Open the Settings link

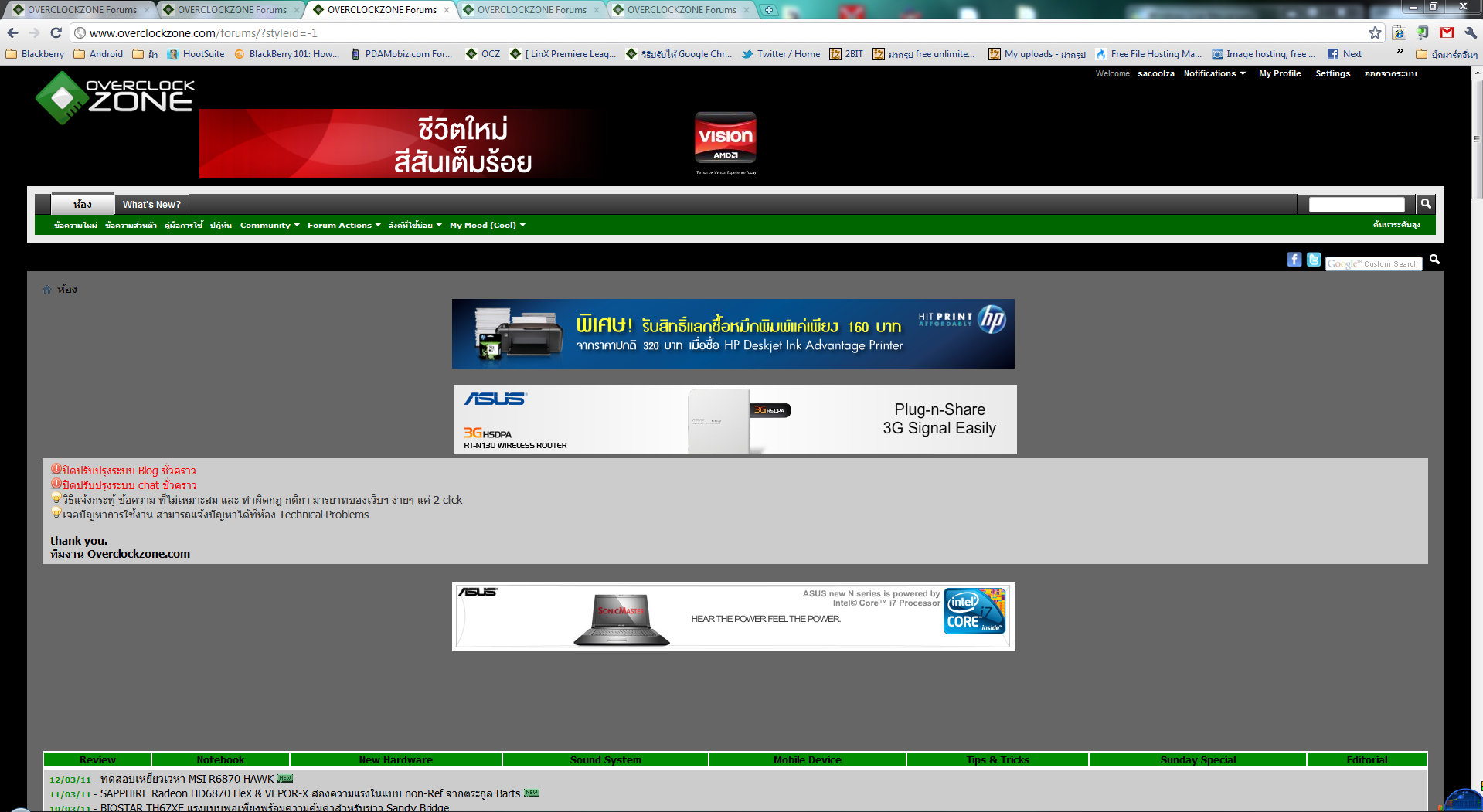tap(1333, 74)
